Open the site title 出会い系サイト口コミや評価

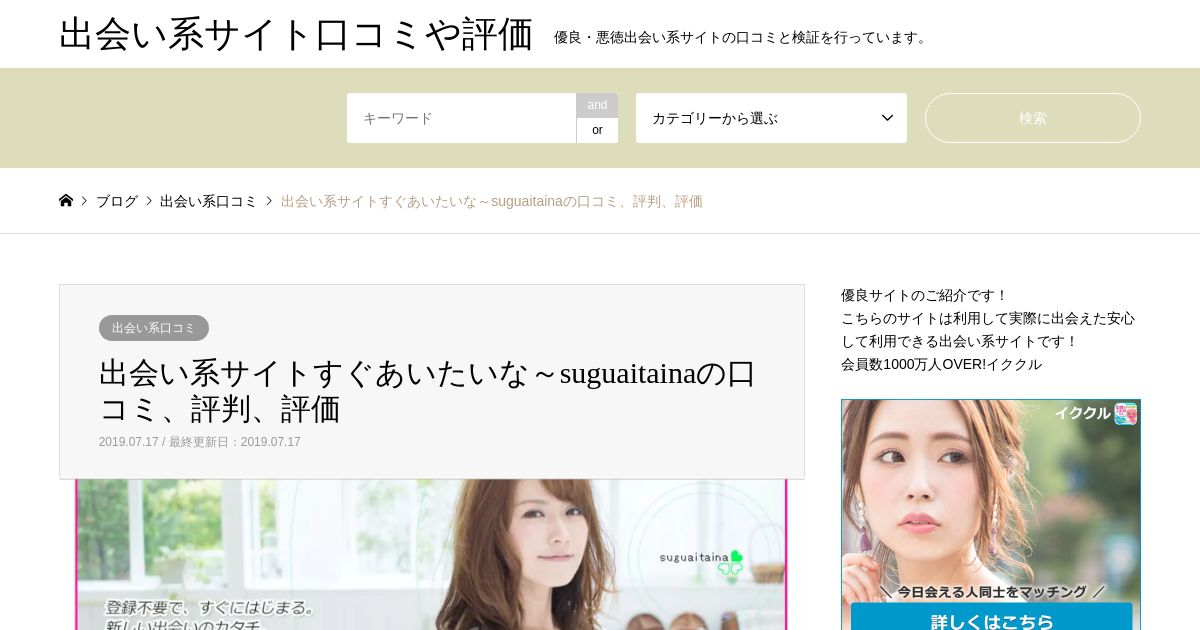296,34
